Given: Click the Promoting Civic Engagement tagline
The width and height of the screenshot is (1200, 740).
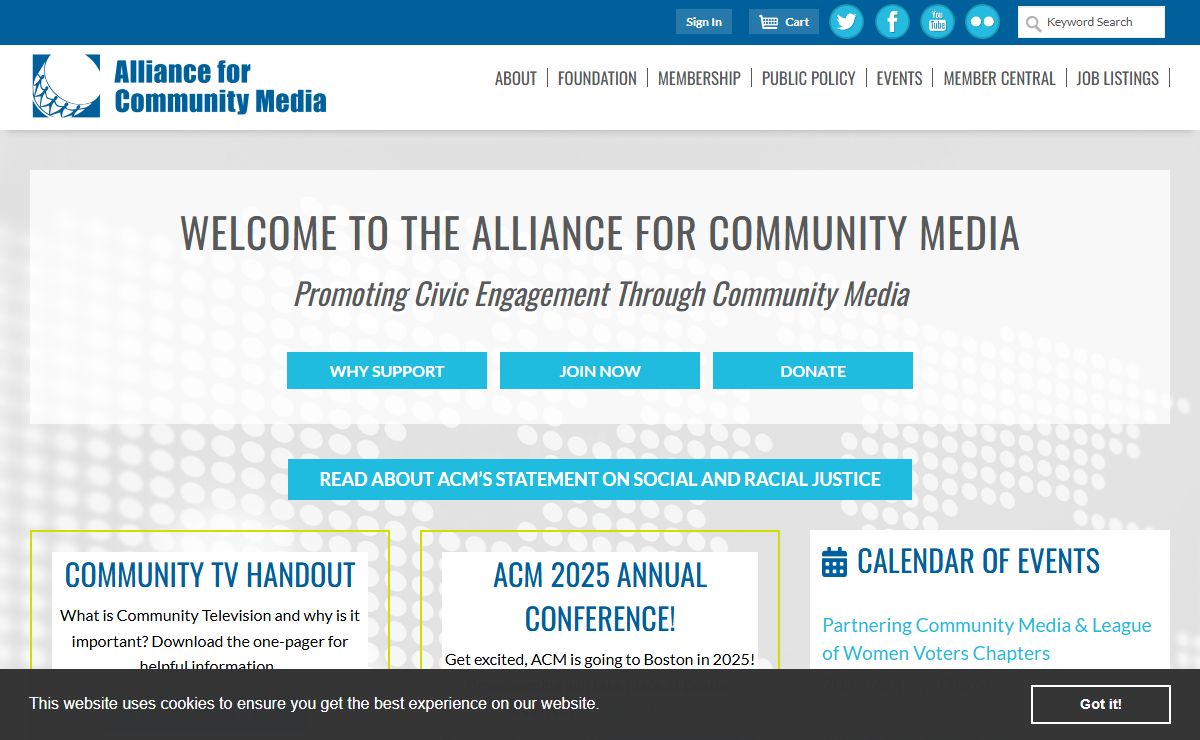Looking at the screenshot, I should (x=601, y=294).
